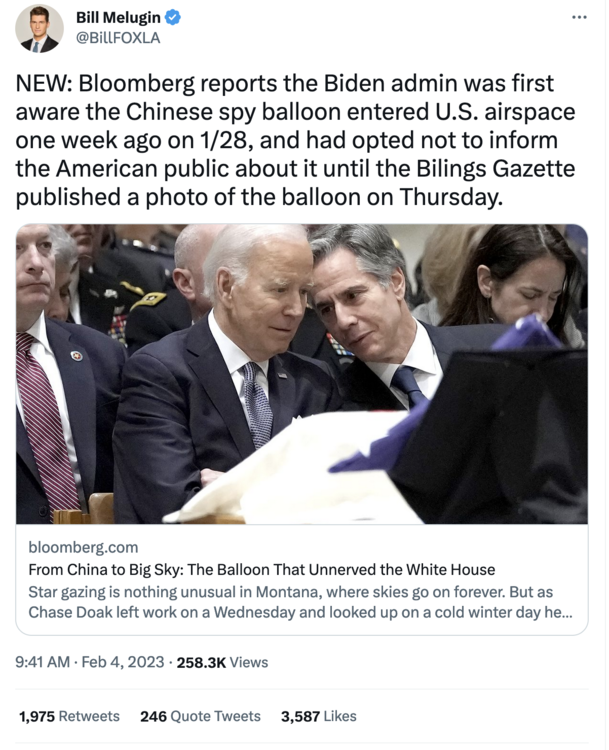Open the @BillFOXLA handle link

pos(118,38)
